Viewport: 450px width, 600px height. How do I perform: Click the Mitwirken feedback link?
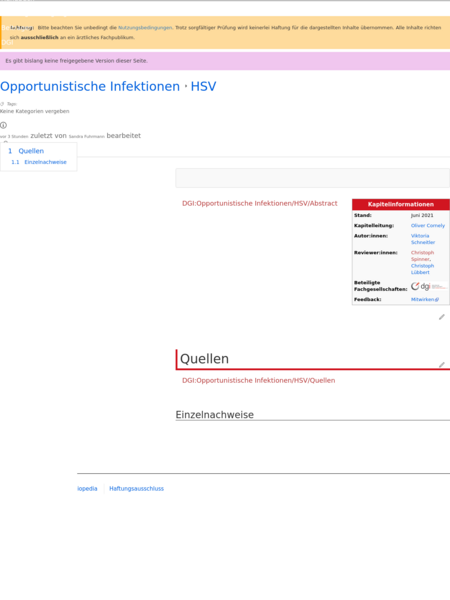coord(425,300)
